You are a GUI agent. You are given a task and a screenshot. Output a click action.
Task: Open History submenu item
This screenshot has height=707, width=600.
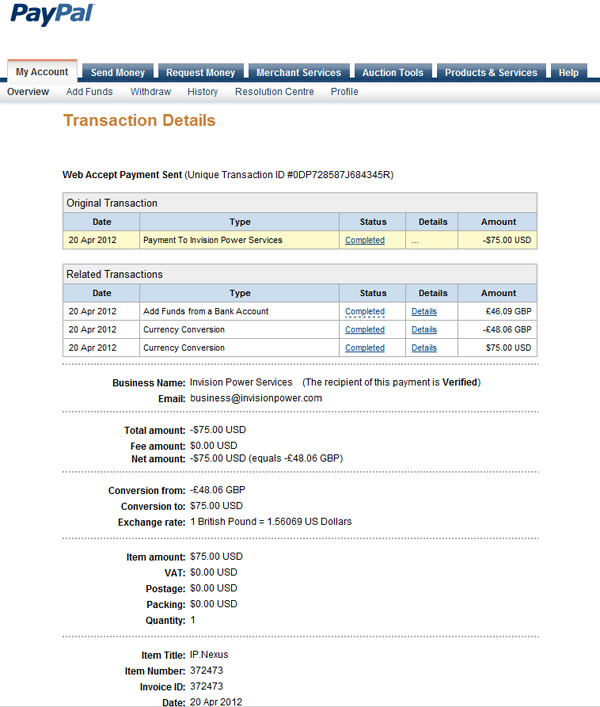tap(202, 92)
